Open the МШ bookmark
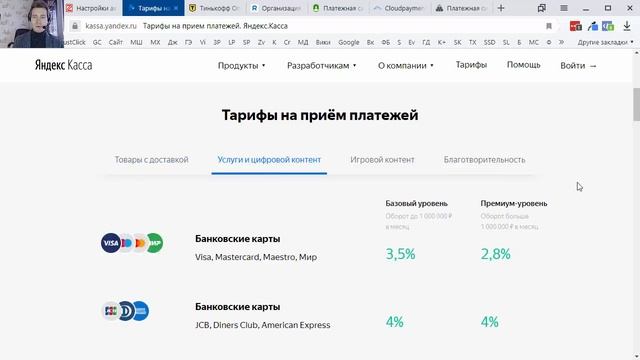Screen dimensions: 640x360 pyautogui.click(x=136, y=42)
